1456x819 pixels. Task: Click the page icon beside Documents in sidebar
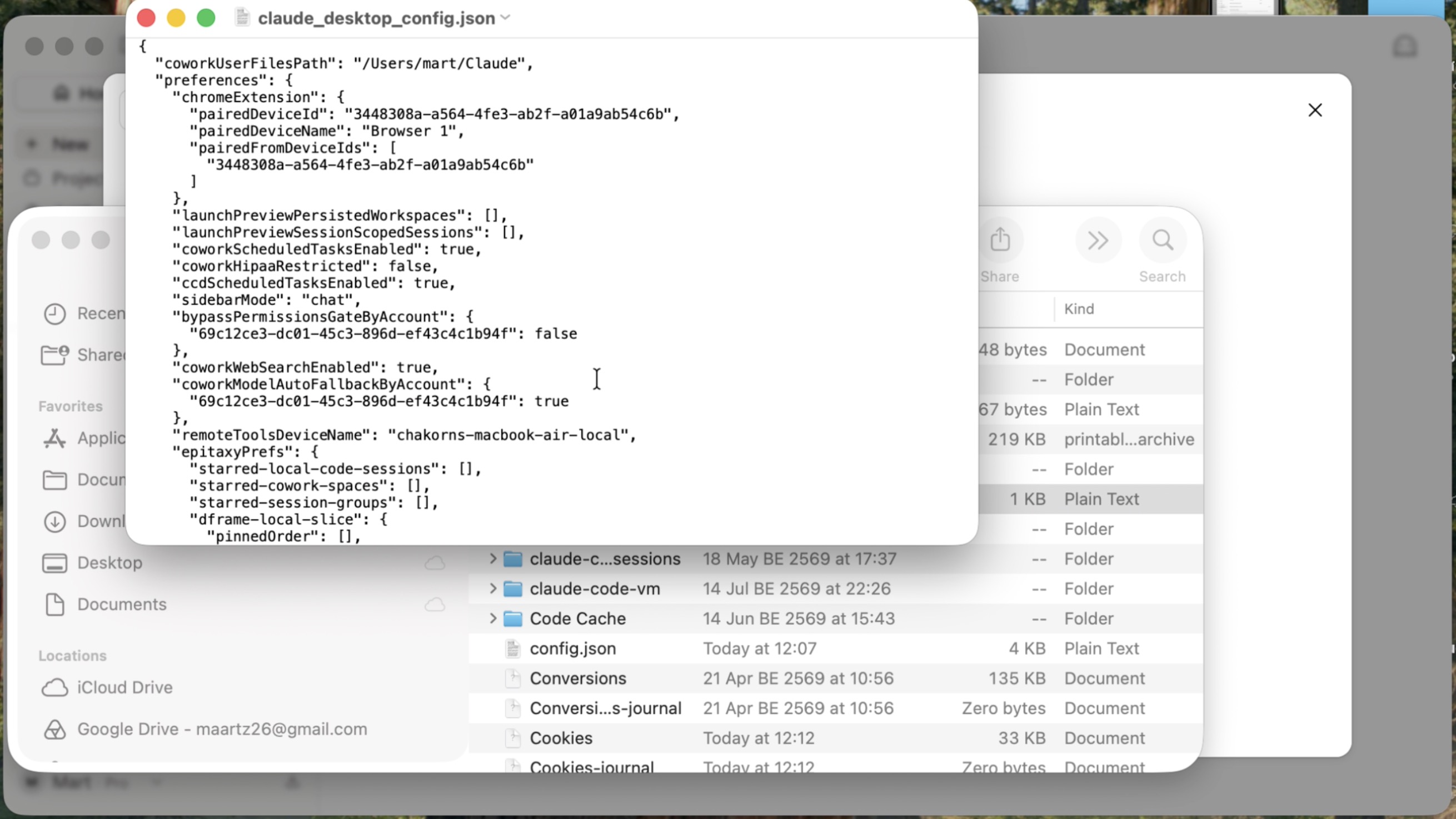click(55, 604)
